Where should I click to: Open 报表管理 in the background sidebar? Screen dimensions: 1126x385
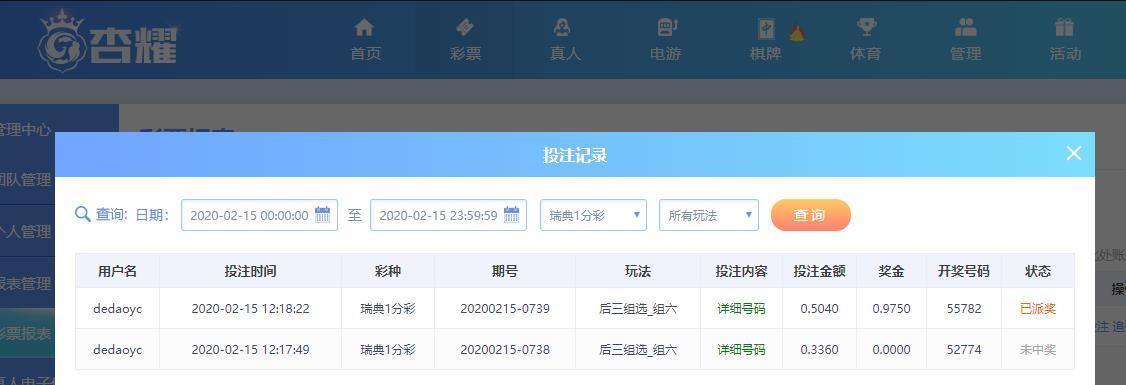pos(26,283)
